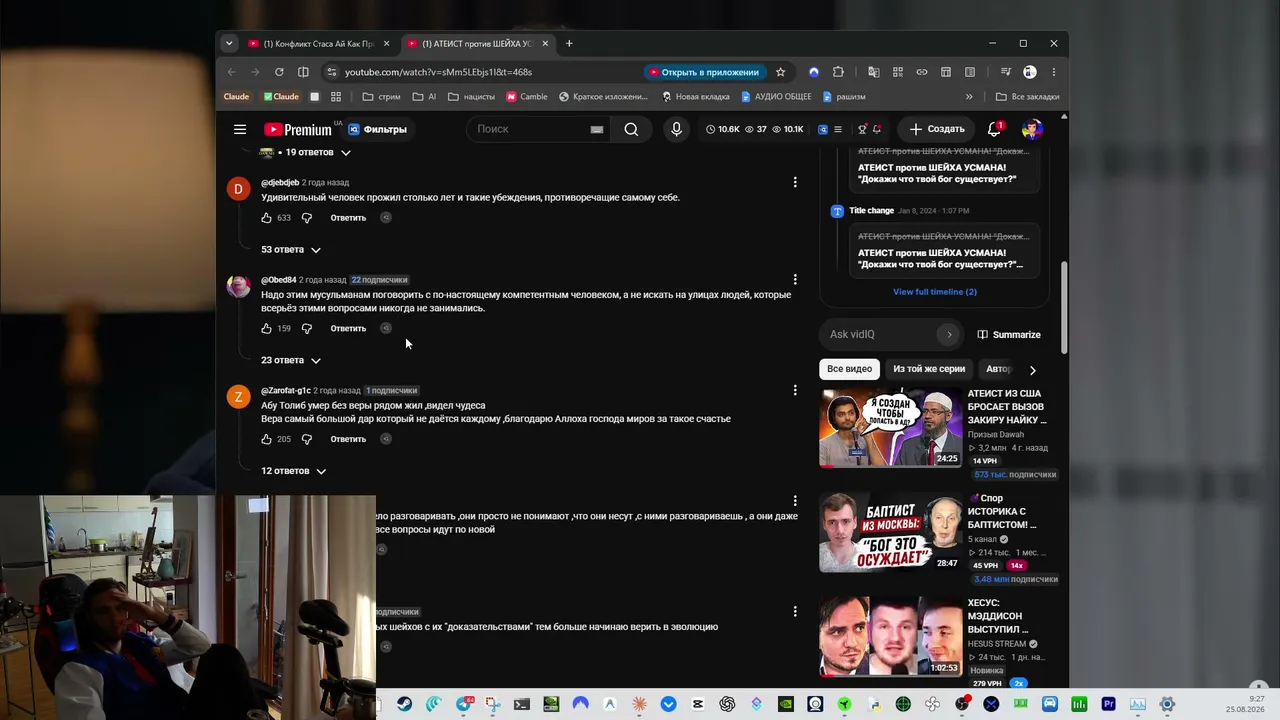Viewport: 1280px width, 720px height.
Task: Open the more-actions menu for the @djebdjeb comment
Action: [x=795, y=182]
